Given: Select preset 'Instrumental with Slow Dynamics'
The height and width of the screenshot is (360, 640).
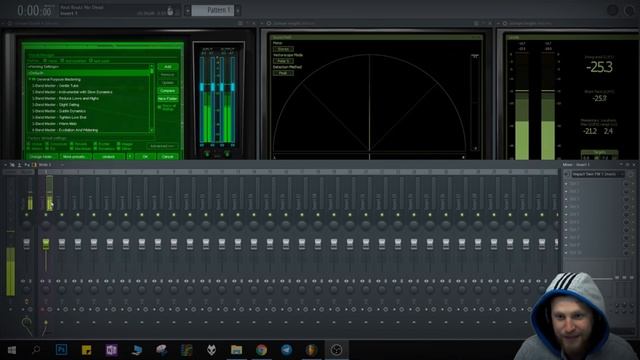Looking at the screenshot, I should [x=72, y=92].
